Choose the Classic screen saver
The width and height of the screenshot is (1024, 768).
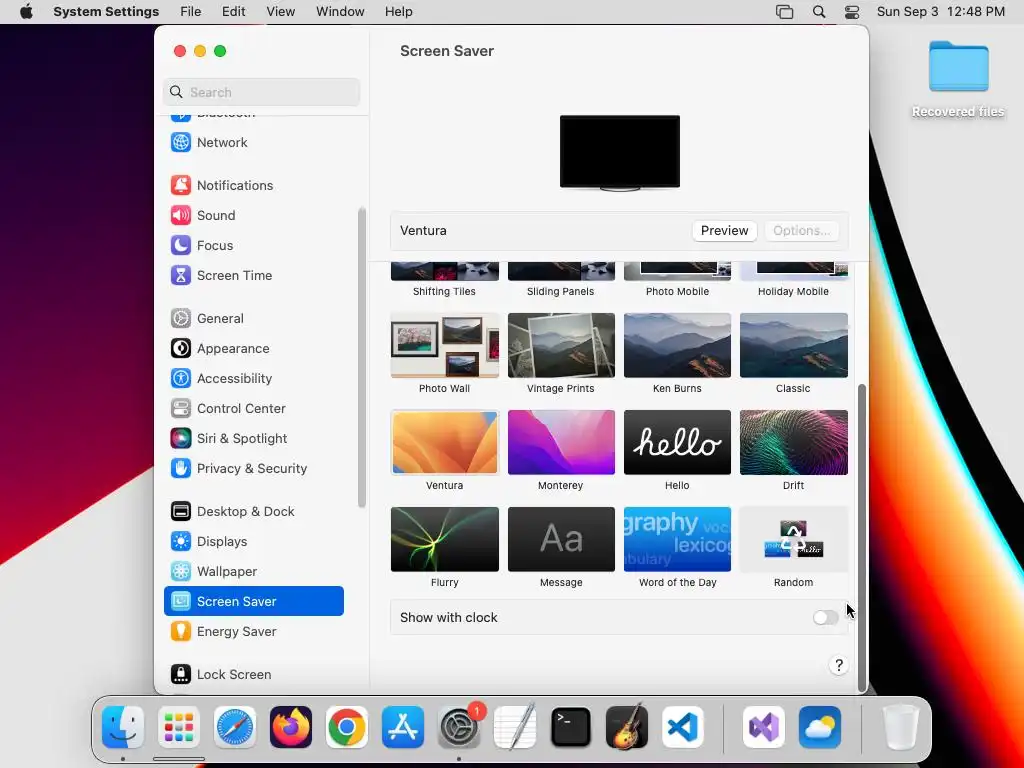point(793,345)
